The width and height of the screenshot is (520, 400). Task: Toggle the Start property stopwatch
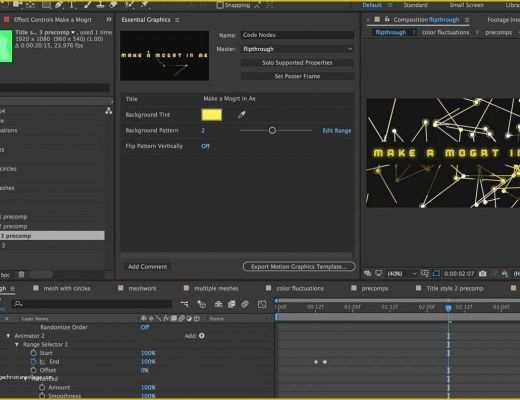(x=33, y=353)
